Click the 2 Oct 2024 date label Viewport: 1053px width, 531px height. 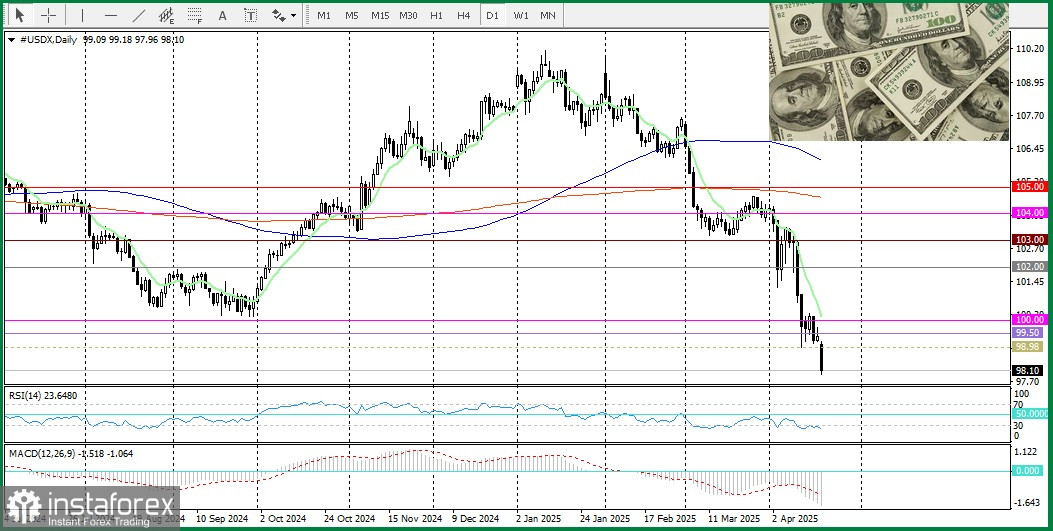284,519
